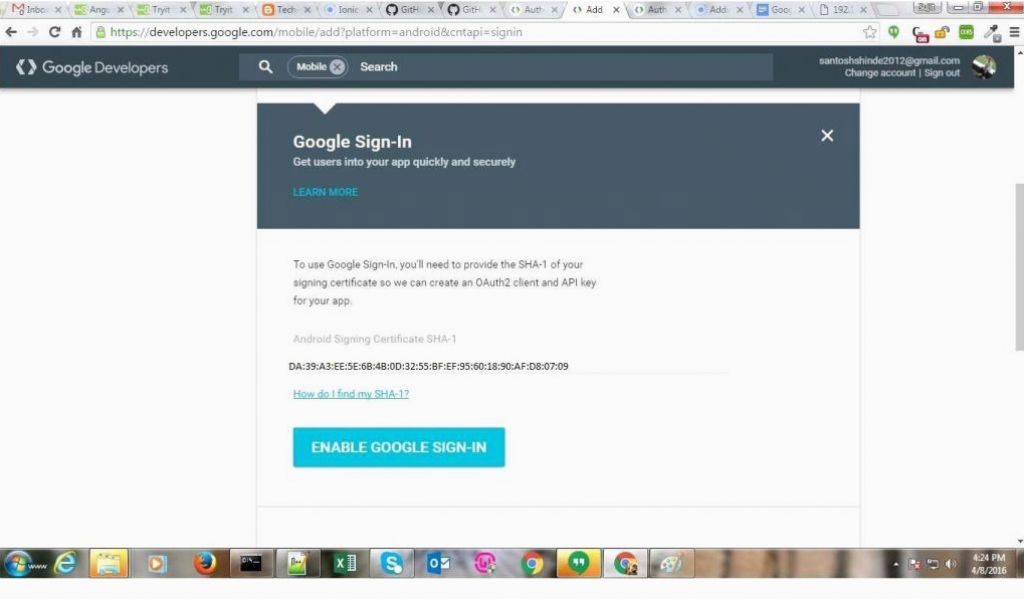Open Google Chrome taskbar icon
The image size is (1024, 600).
click(x=532, y=563)
